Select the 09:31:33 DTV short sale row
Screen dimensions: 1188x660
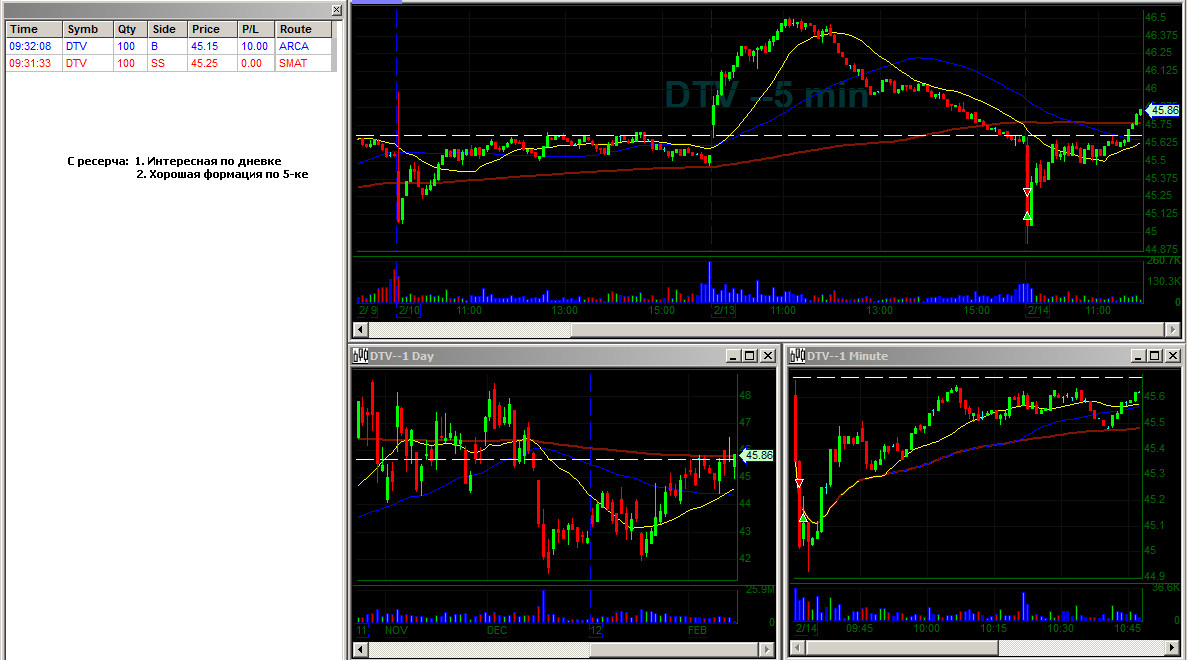169,64
